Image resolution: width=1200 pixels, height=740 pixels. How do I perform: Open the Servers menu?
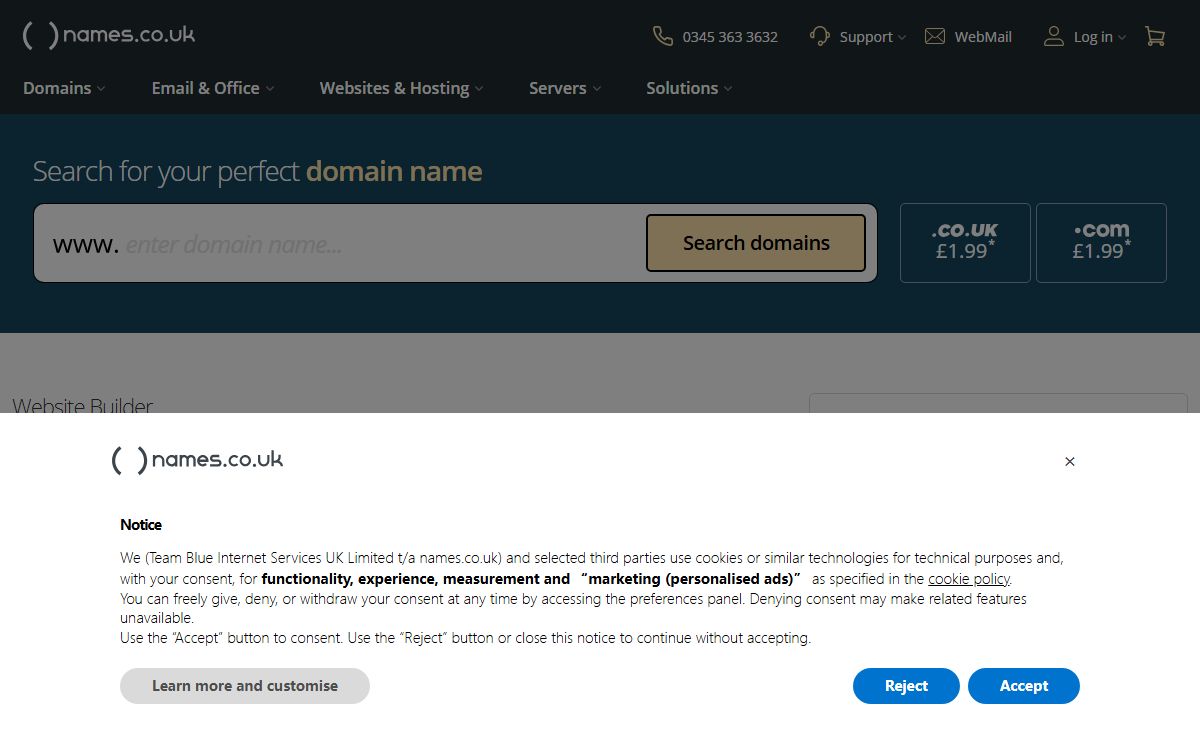coord(565,88)
